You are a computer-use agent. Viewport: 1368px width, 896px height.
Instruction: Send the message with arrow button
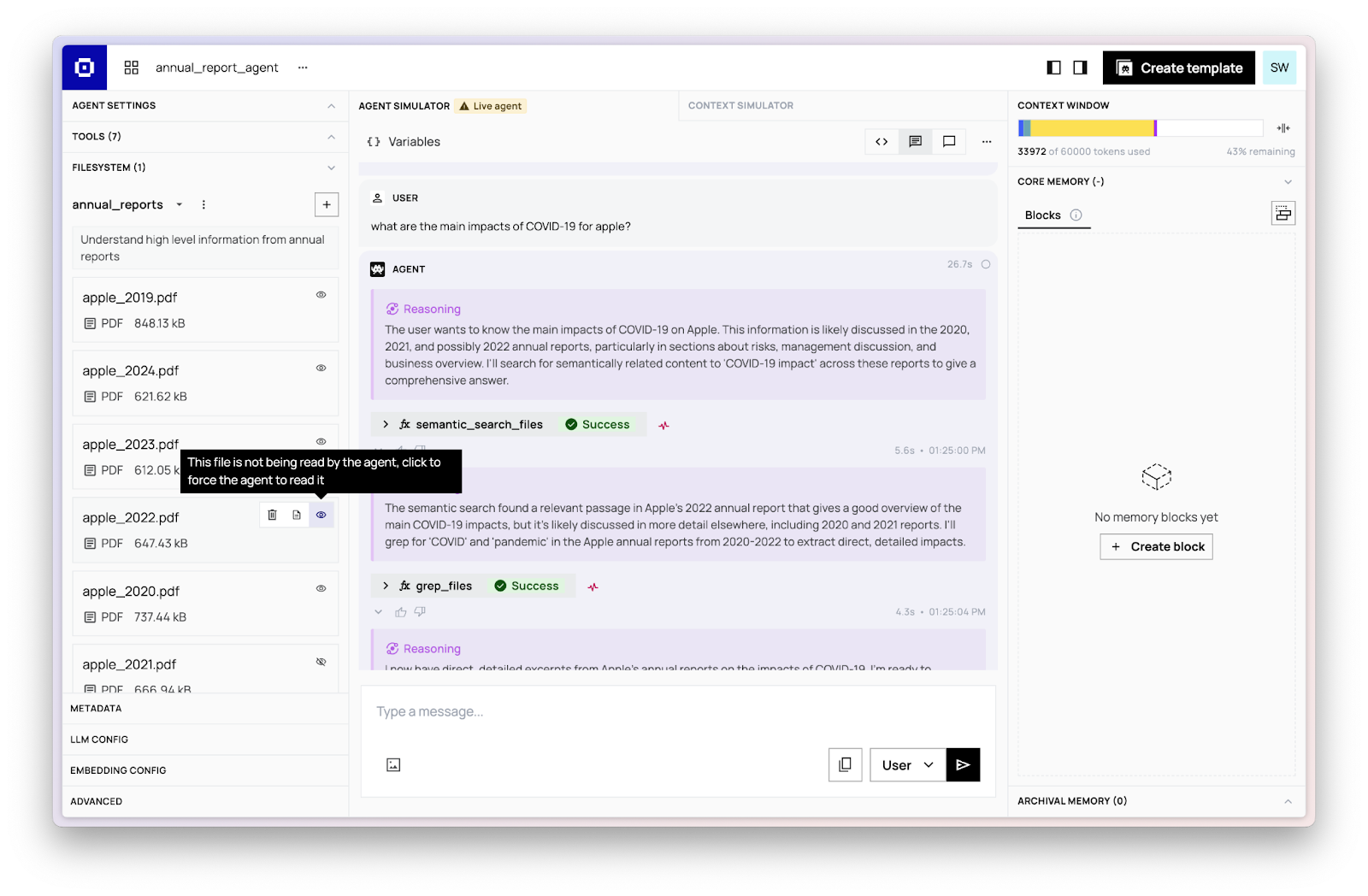point(963,765)
